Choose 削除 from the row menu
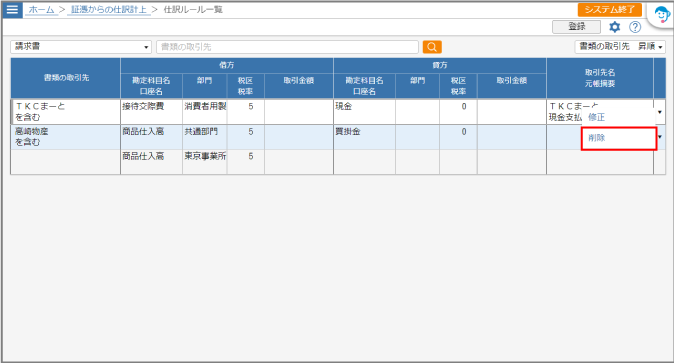This screenshot has height=363, width=674. [x=619, y=138]
